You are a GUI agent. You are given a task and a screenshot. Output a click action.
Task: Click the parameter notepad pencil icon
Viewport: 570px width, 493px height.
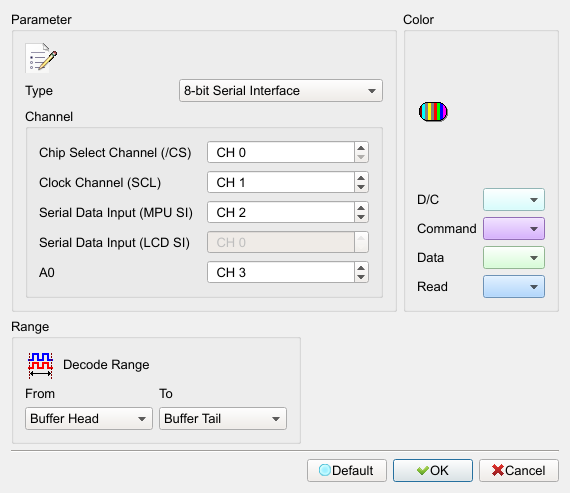(41, 58)
